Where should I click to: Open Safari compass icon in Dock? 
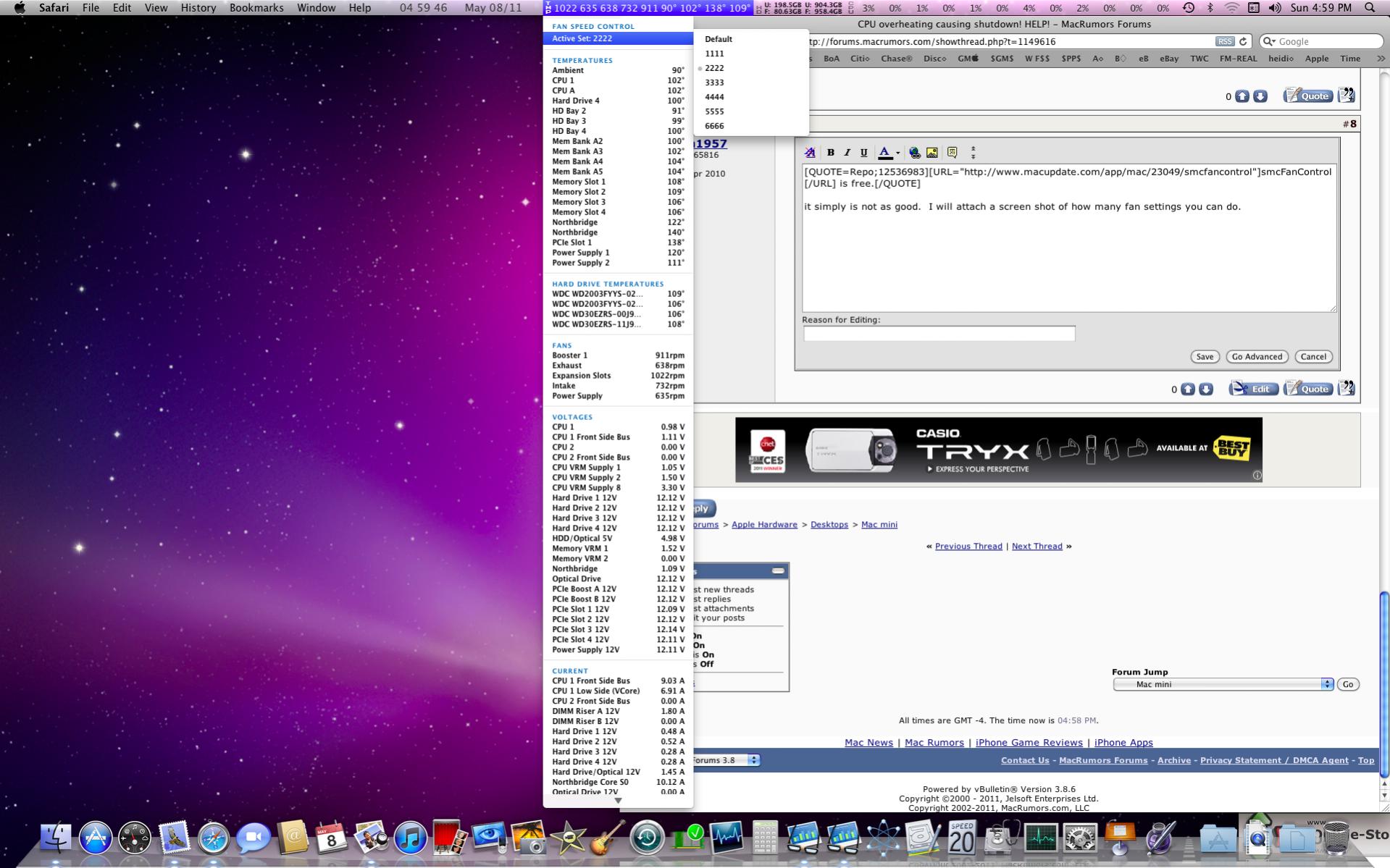(214, 838)
